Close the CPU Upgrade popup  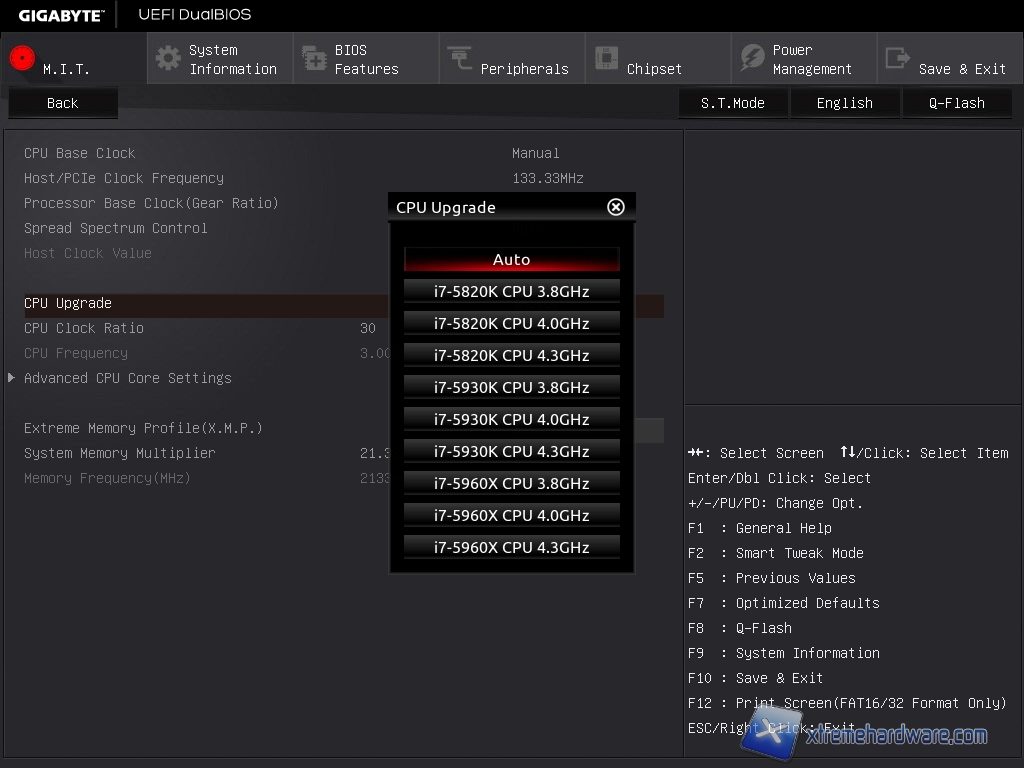point(616,207)
